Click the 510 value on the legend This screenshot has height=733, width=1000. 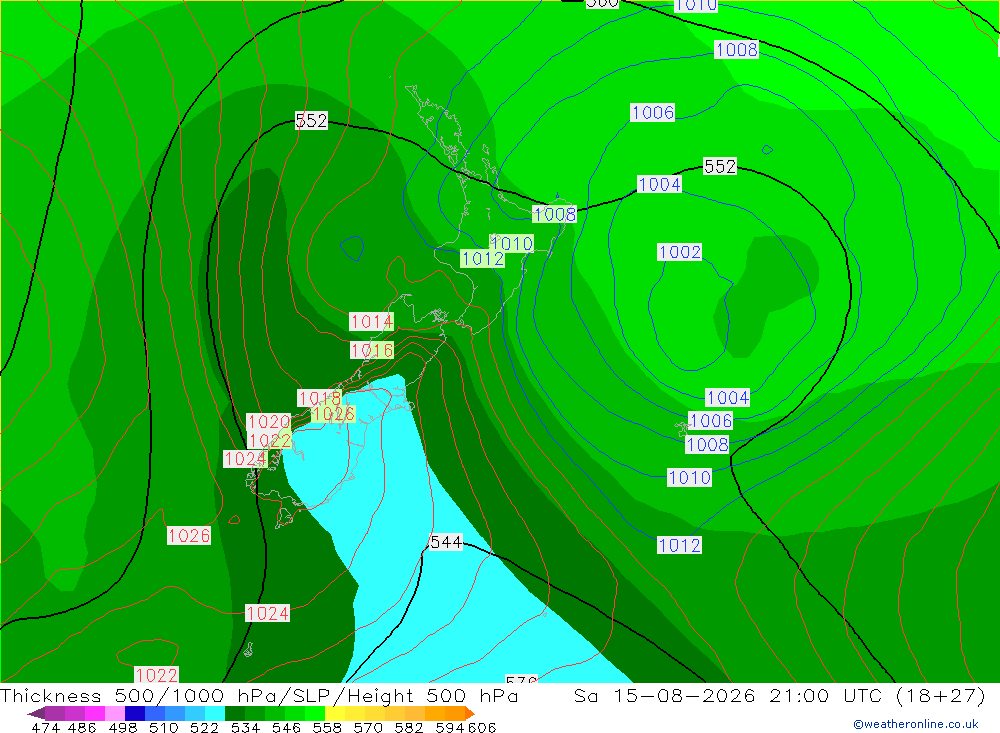click(x=163, y=727)
